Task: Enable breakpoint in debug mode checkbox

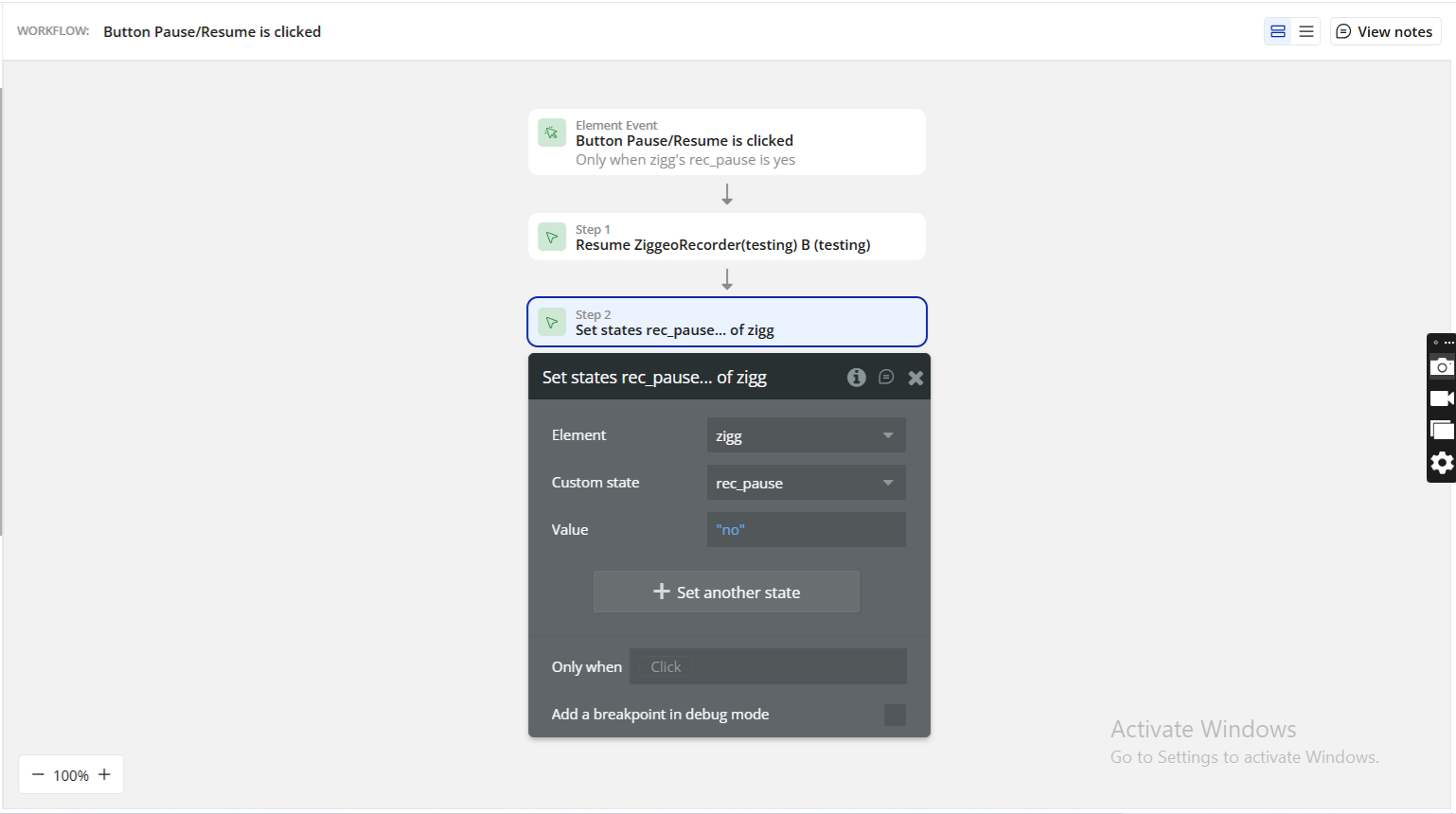Action: point(895,715)
